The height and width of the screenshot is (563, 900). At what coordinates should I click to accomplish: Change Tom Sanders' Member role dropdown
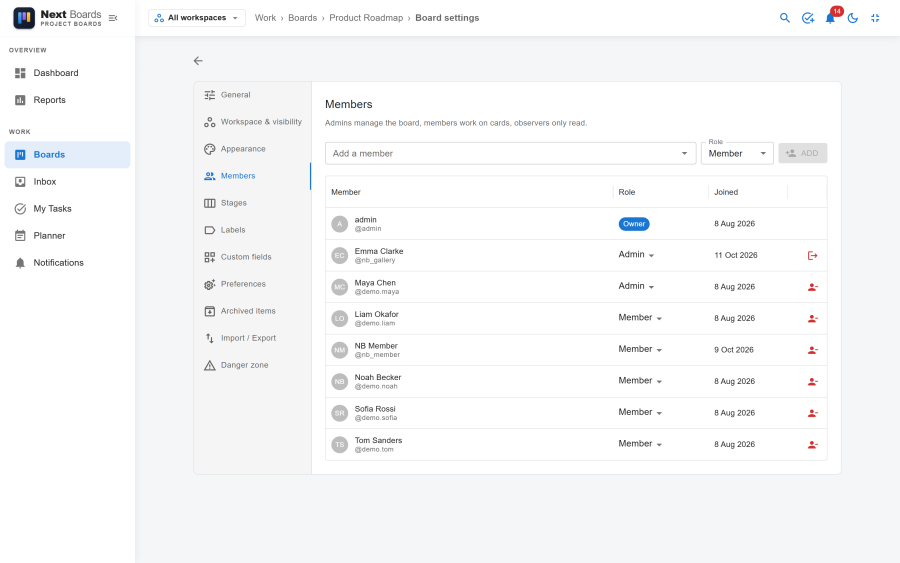[x=640, y=444]
